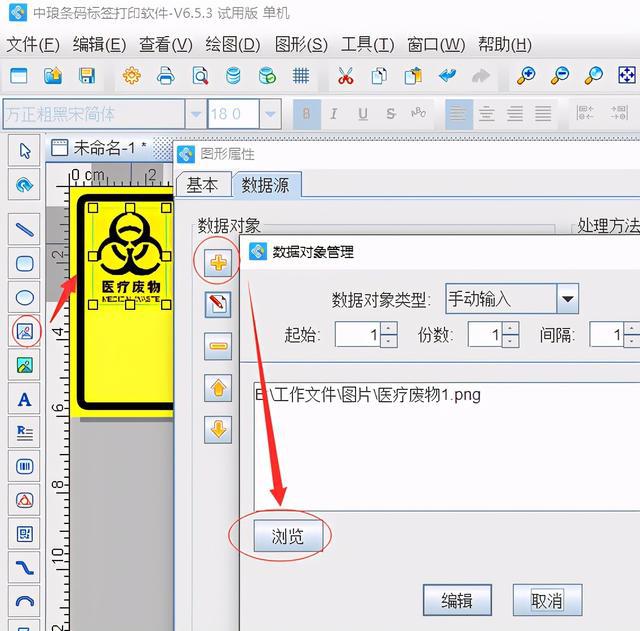Toggle align left text button
The width and height of the screenshot is (640, 631).
point(458,114)
